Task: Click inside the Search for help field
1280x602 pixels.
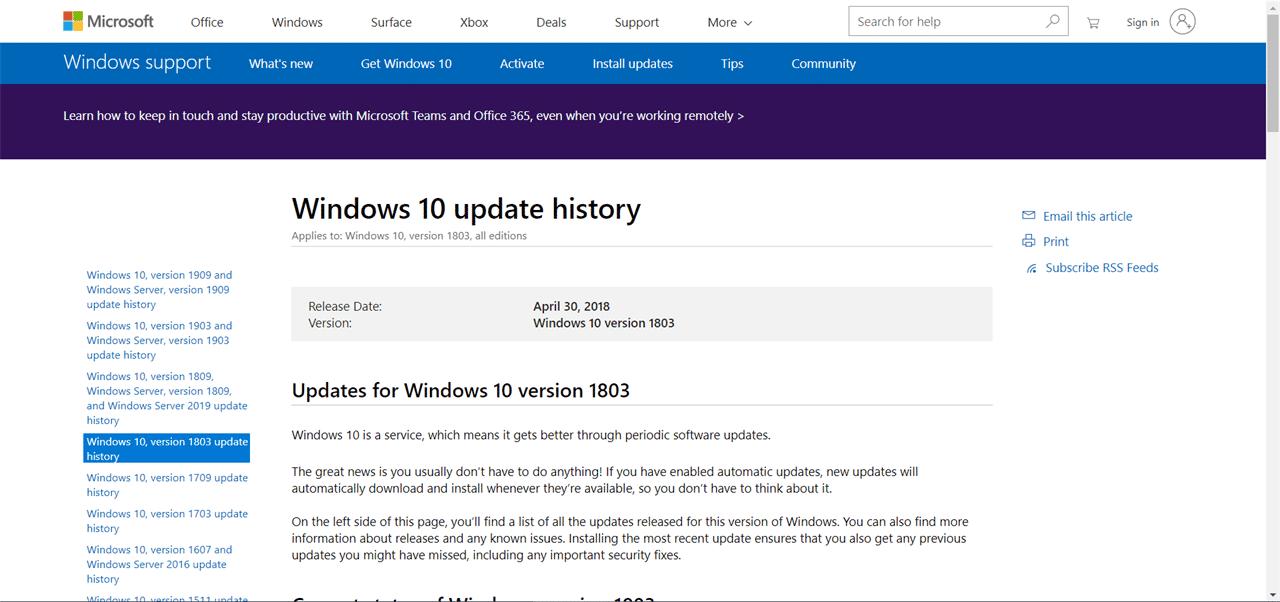Action: (940, 20)
